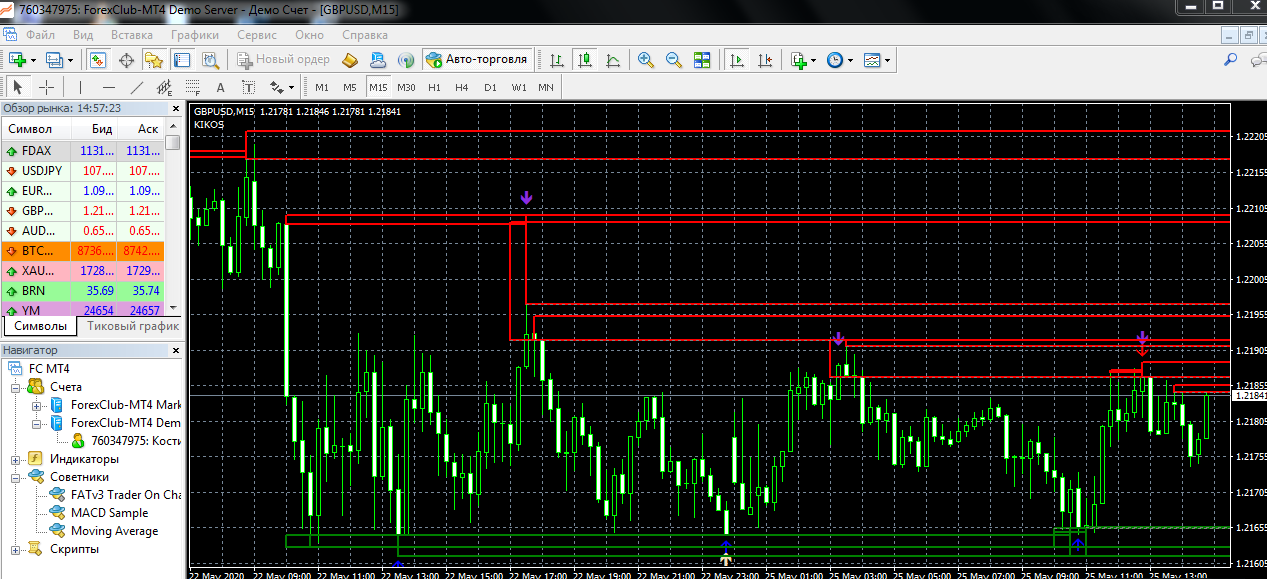Draw a horizontal line tool
Screen dimensions: 1267x579
pos(109,87)
